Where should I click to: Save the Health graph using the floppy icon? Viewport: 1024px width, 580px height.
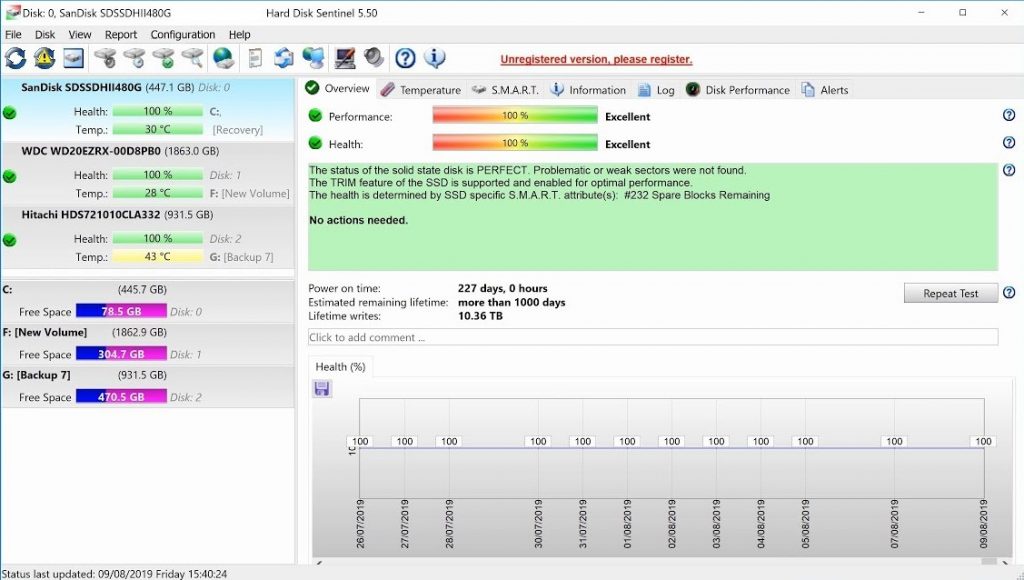[x=323, y=389]
